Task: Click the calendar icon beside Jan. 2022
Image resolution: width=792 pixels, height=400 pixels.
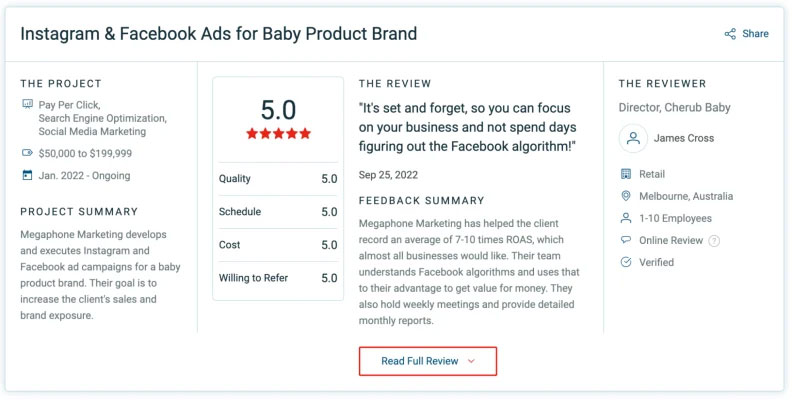Action: point(27,175)
